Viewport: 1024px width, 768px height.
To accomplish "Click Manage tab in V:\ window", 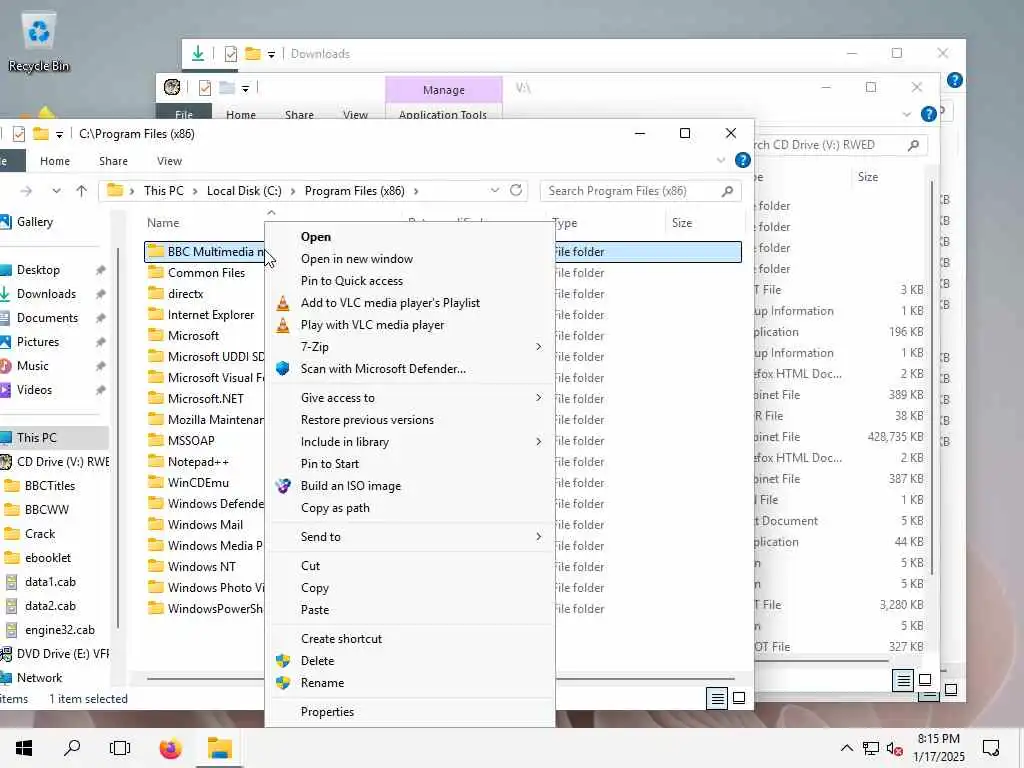I will [x=444, y=90].
